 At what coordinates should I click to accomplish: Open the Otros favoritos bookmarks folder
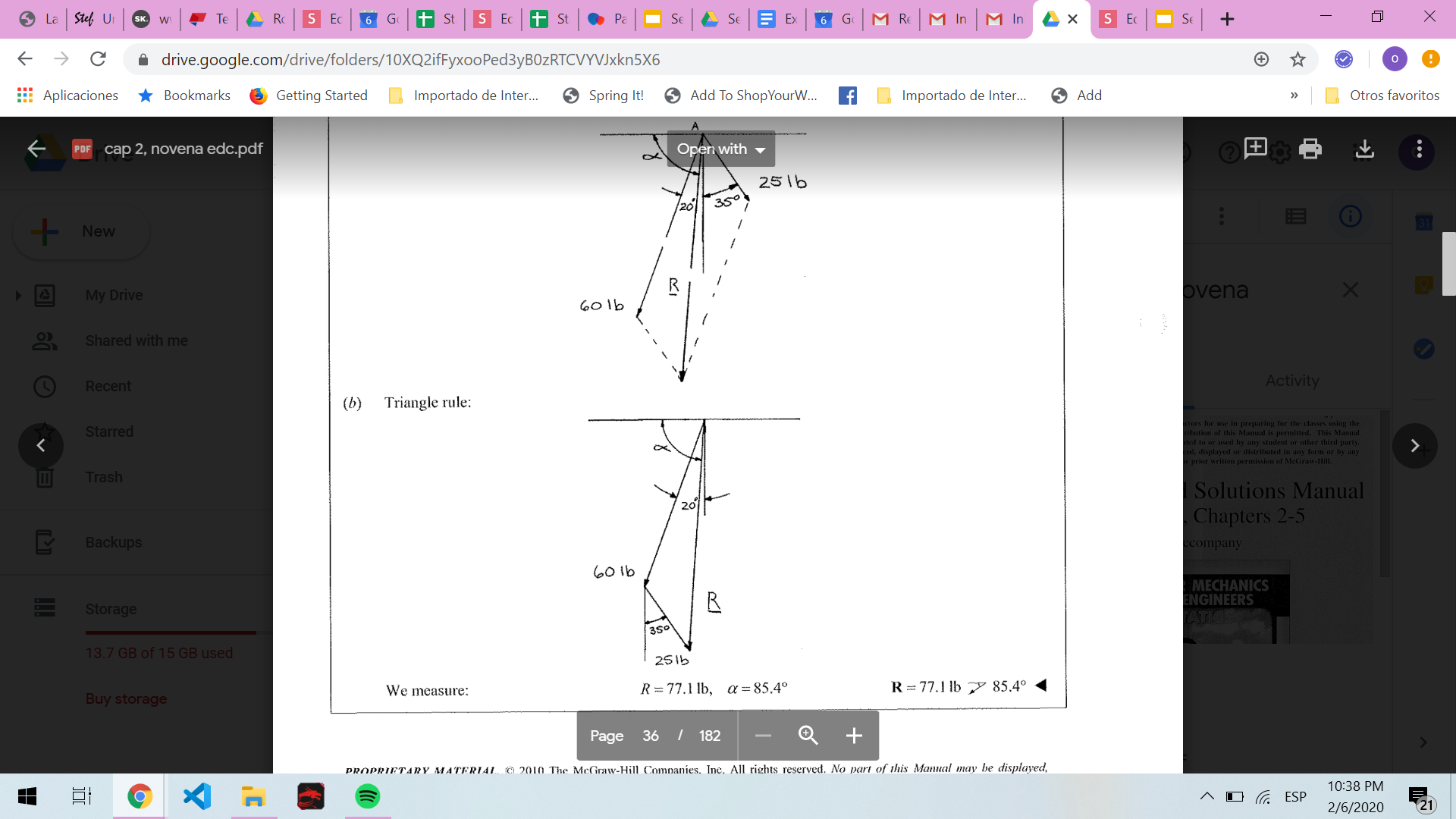coord(1382,96)
